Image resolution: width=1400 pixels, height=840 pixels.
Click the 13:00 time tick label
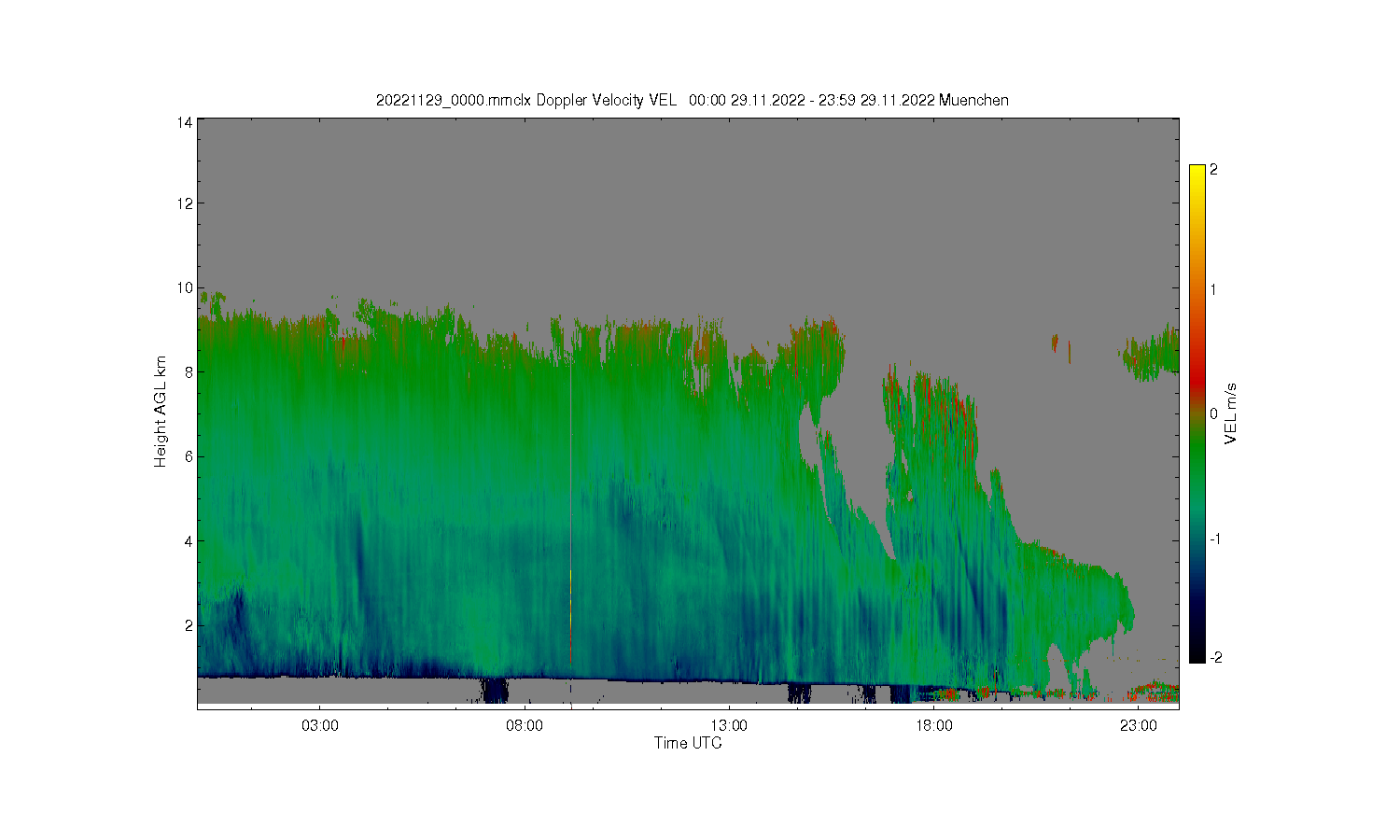click(x=729, y=725)
